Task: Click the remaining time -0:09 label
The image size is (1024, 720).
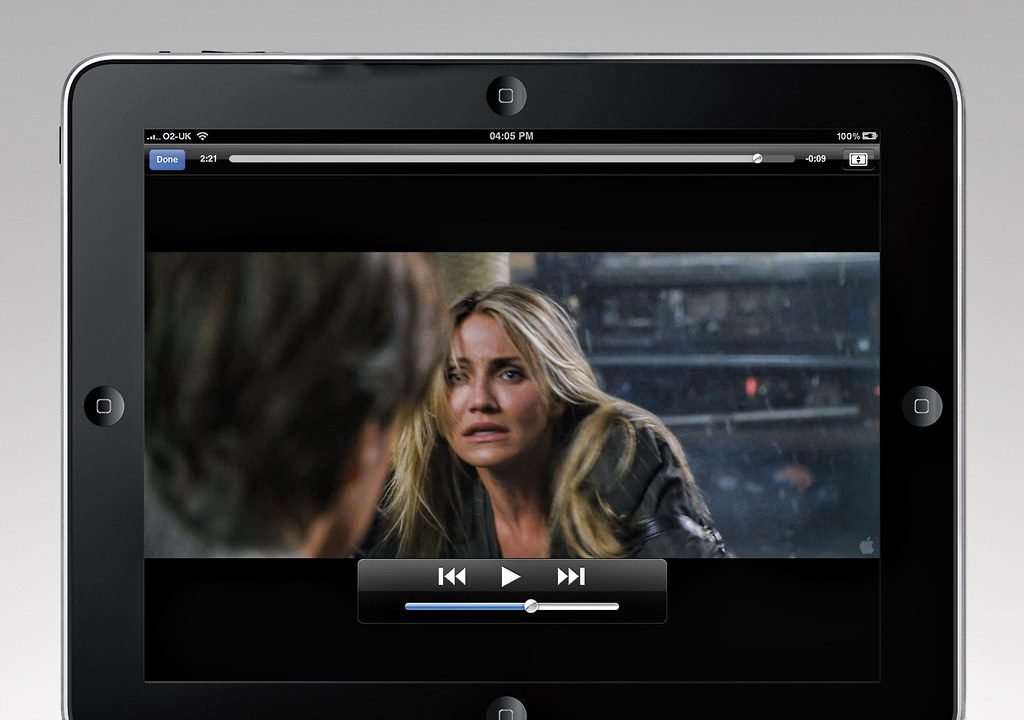Action: (x=816, y=159)
